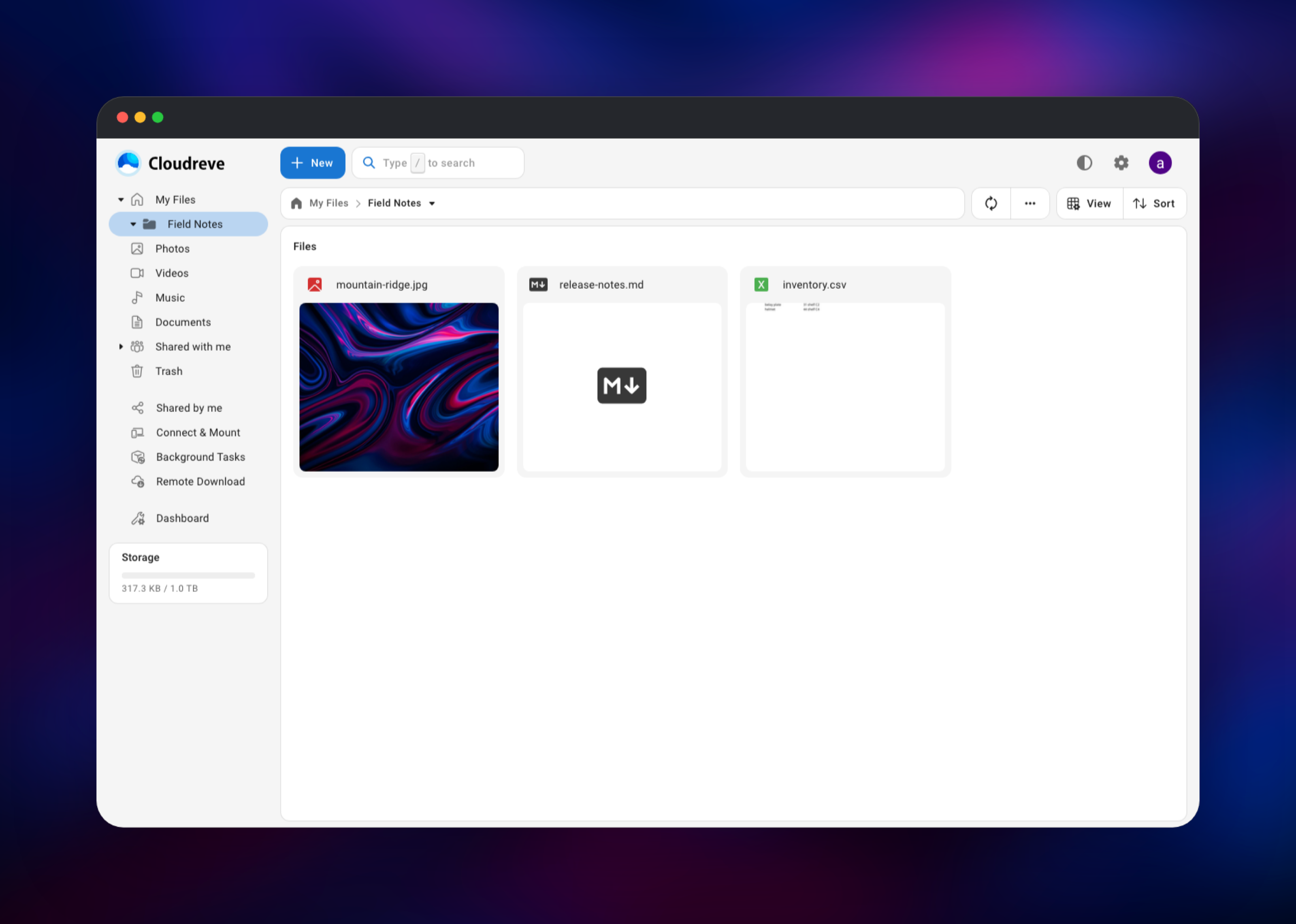This screenshot has height=924, width=1296.
Task: Open the user avatar menu
Action: coord(1160,163)
